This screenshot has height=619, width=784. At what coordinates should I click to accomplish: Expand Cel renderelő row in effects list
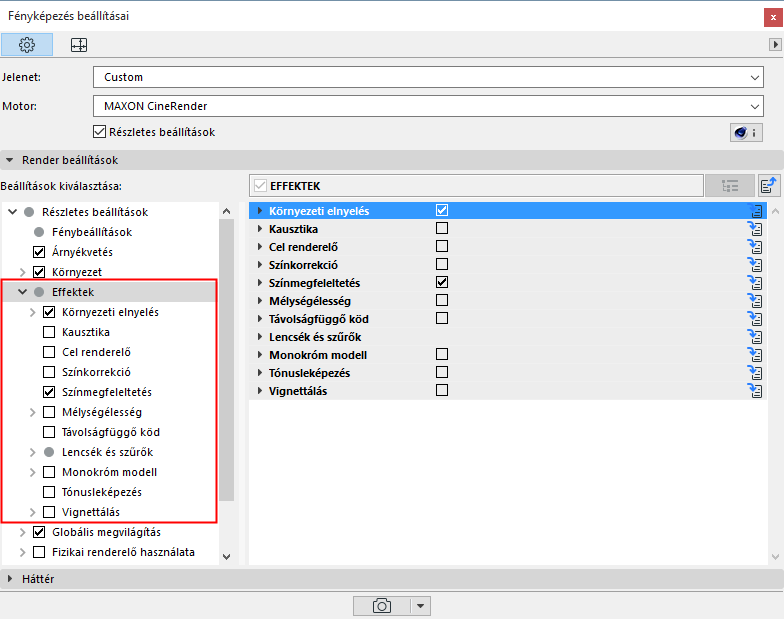click(260, 246)
